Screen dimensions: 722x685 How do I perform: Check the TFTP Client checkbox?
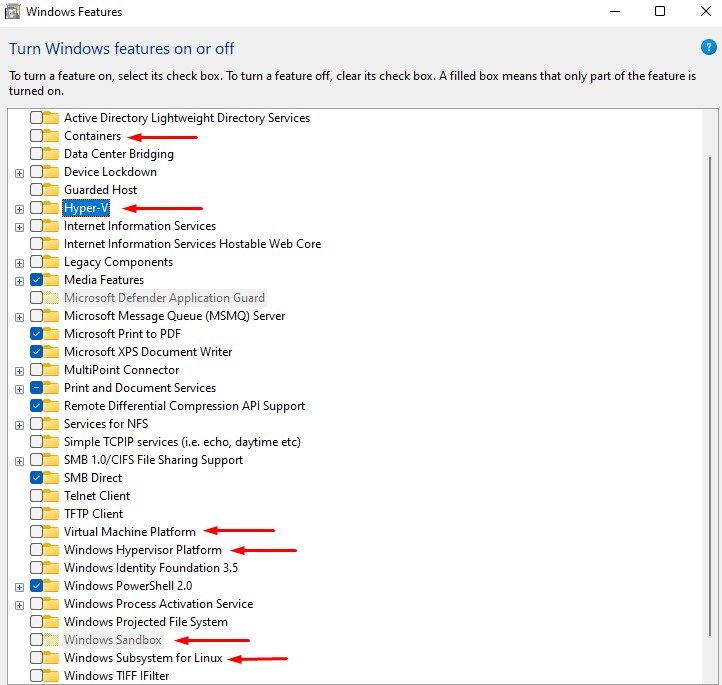[36, 513]
